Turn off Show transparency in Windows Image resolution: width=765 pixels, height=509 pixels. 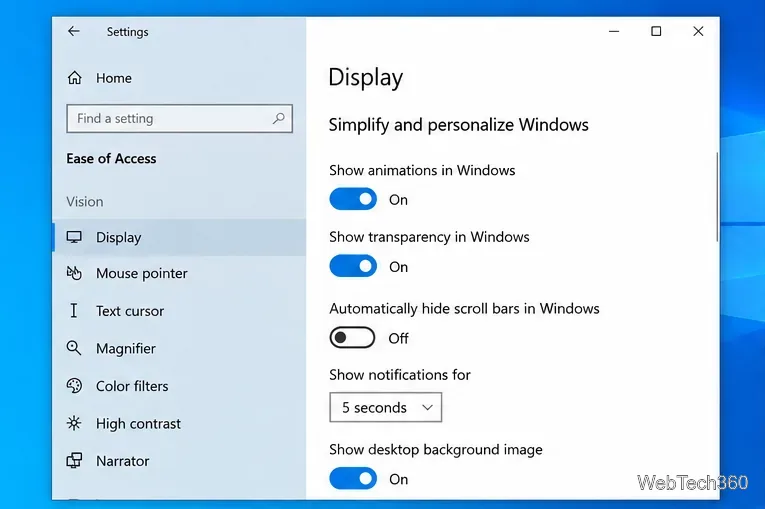(x=353, y=266)
